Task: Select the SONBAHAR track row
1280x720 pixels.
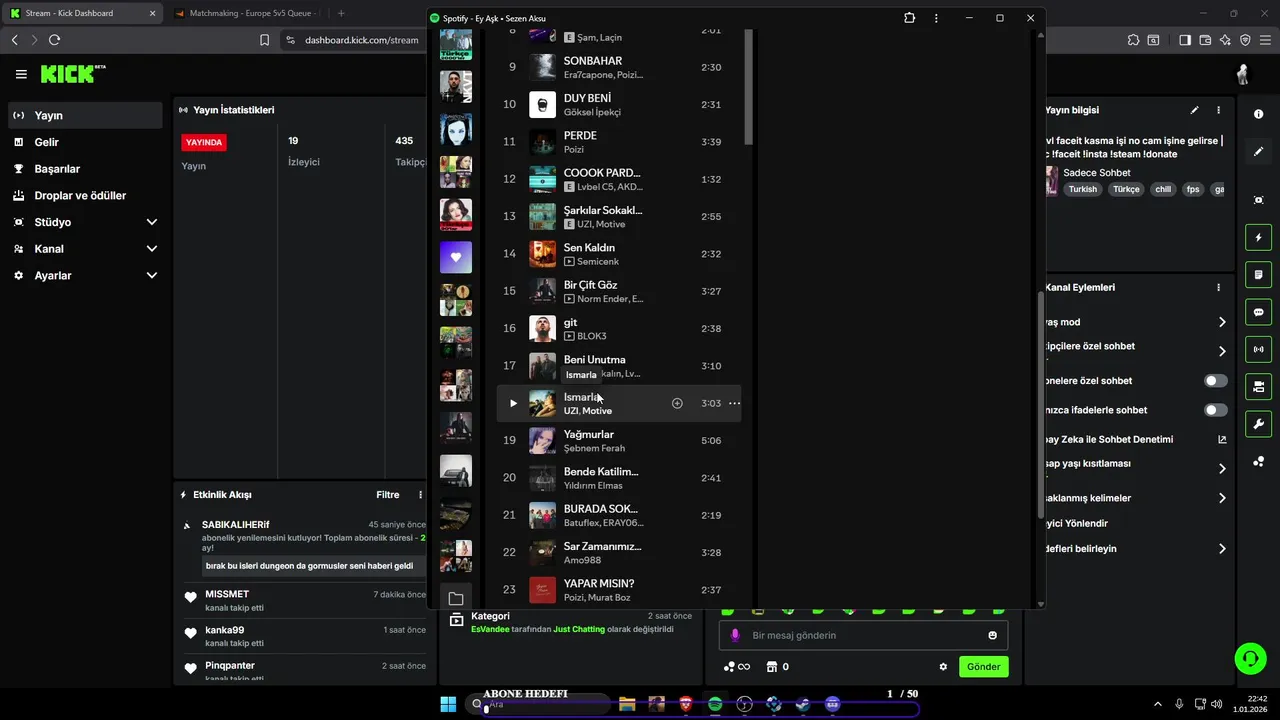Action: 619,68
